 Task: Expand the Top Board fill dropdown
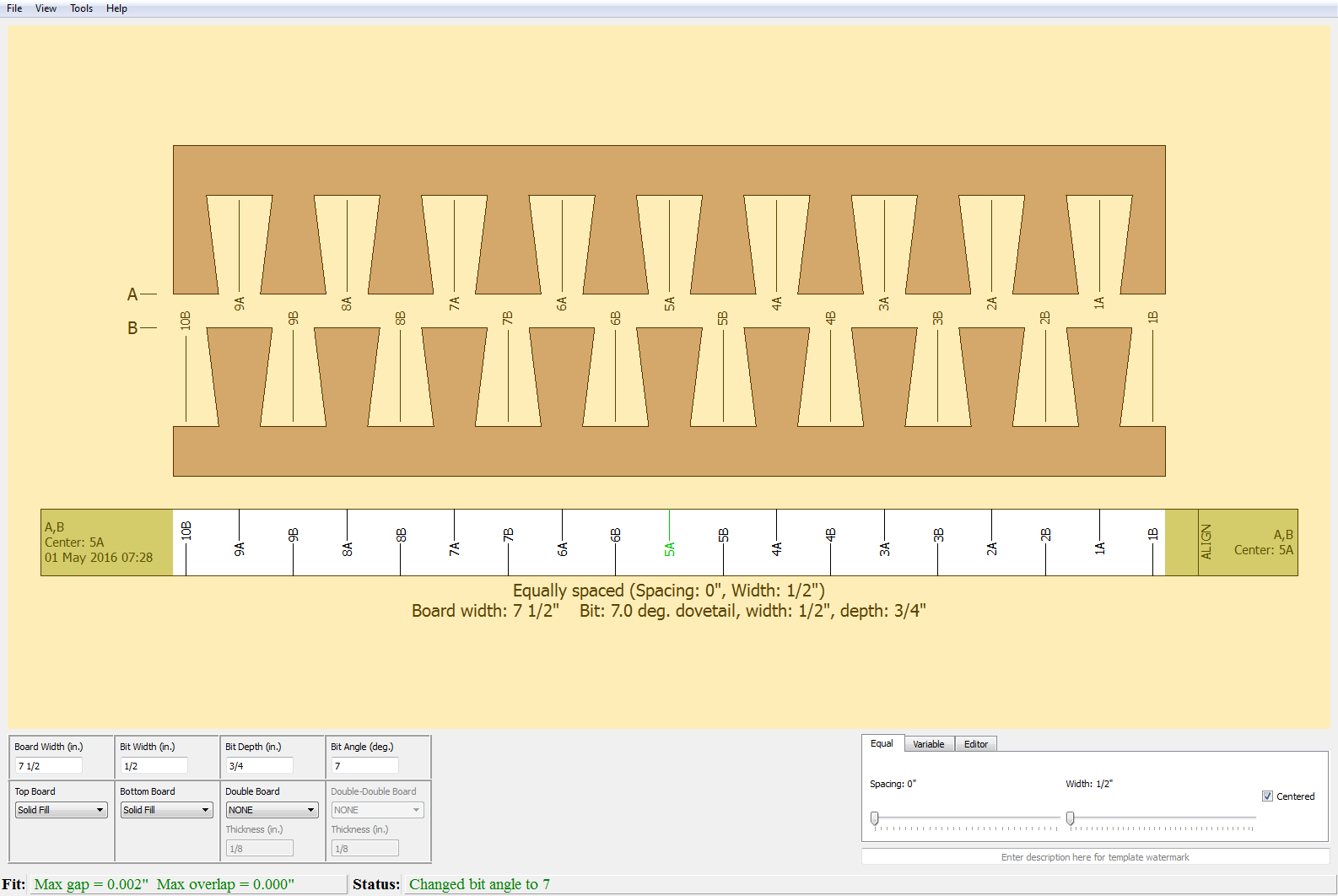[x=61, y=810]
